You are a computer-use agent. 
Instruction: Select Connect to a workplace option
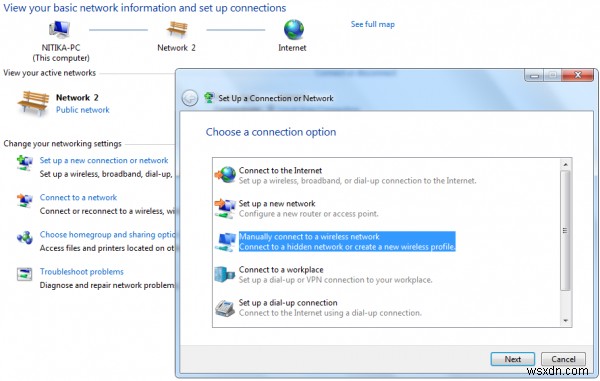point(386,275)
